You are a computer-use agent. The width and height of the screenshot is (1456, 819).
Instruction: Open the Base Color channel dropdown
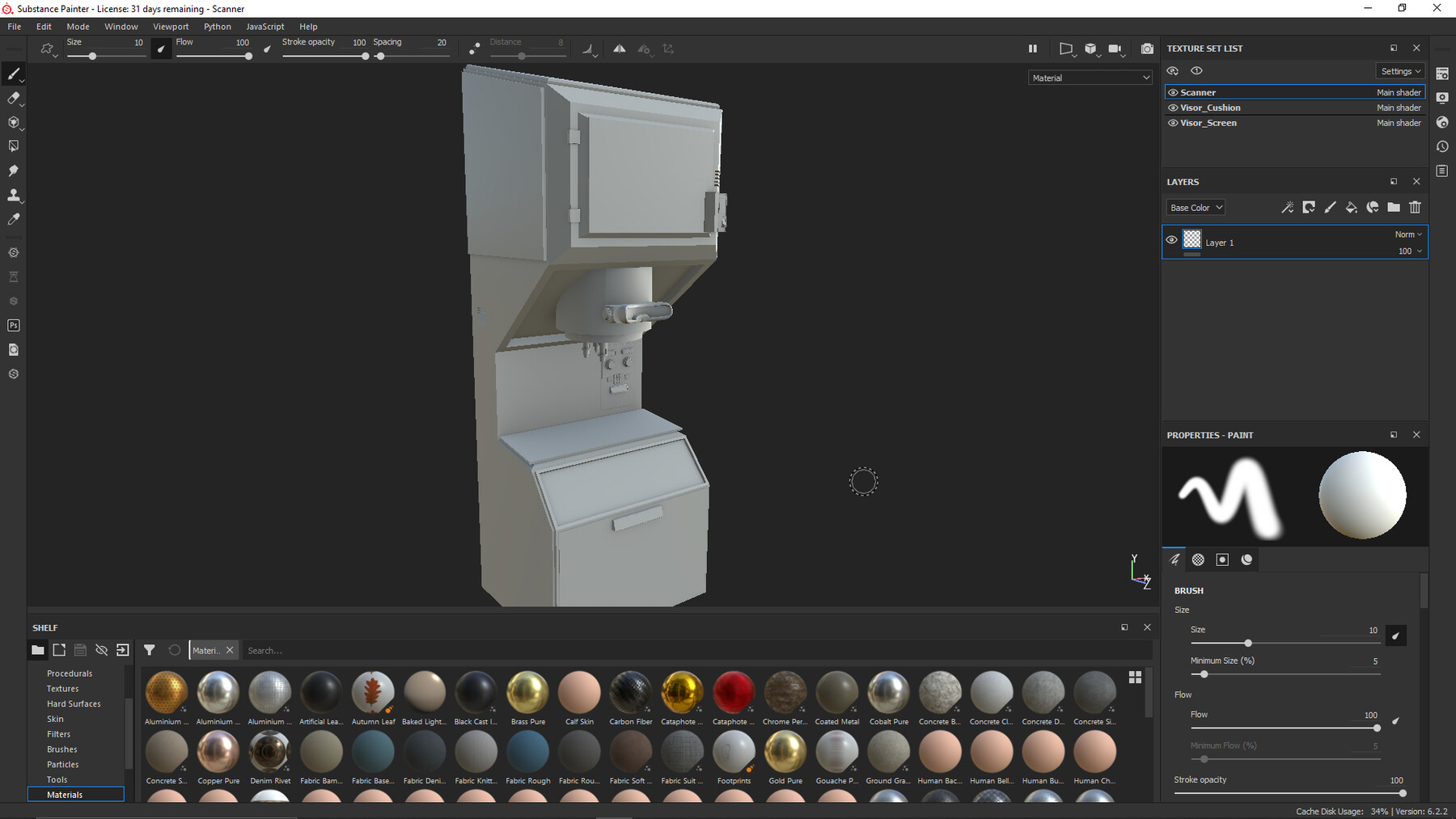[1195, 207]
